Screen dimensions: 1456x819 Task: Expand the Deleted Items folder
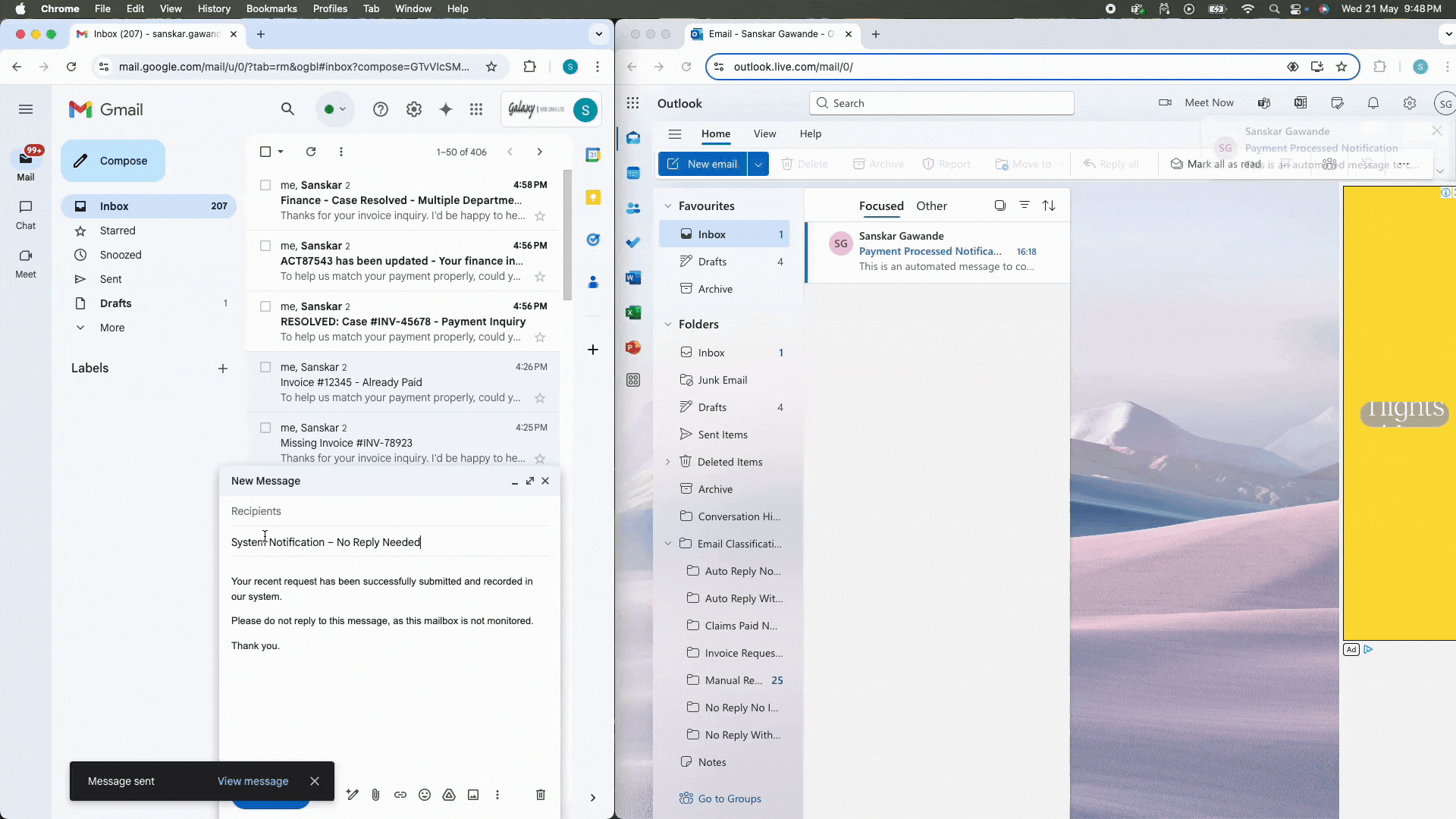pos(668,462)
